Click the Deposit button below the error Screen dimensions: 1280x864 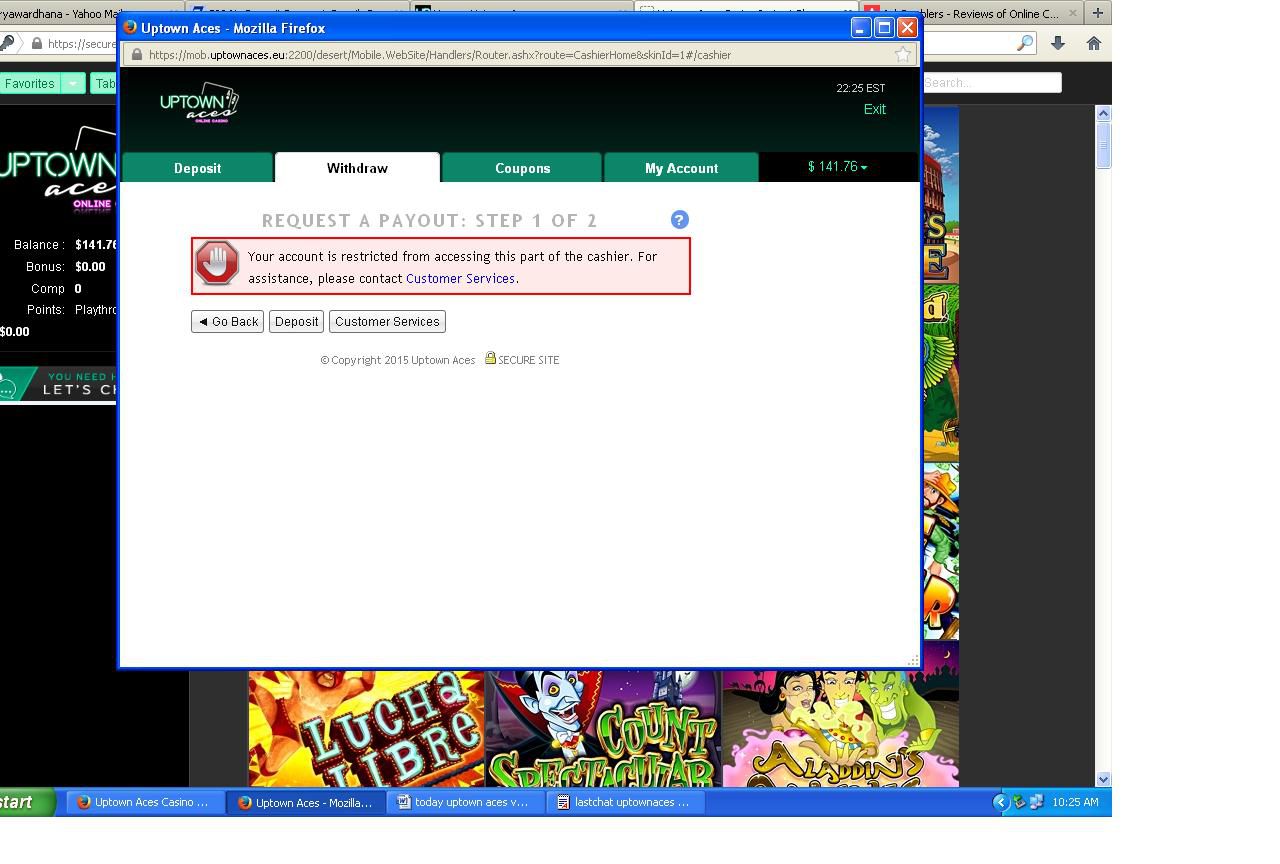(296, 321)
